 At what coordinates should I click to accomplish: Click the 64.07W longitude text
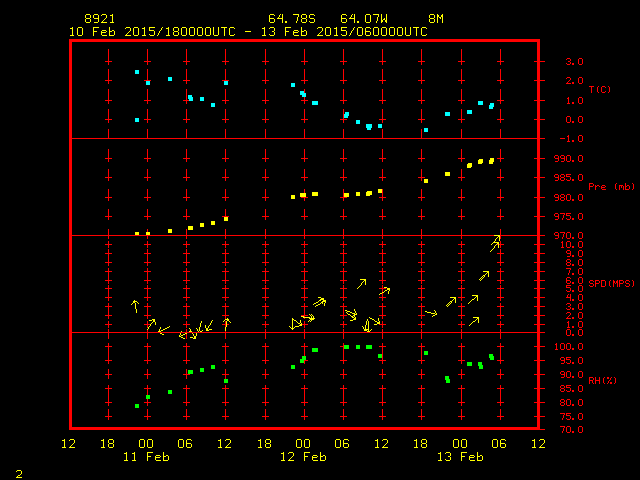[x=361, y=19]
